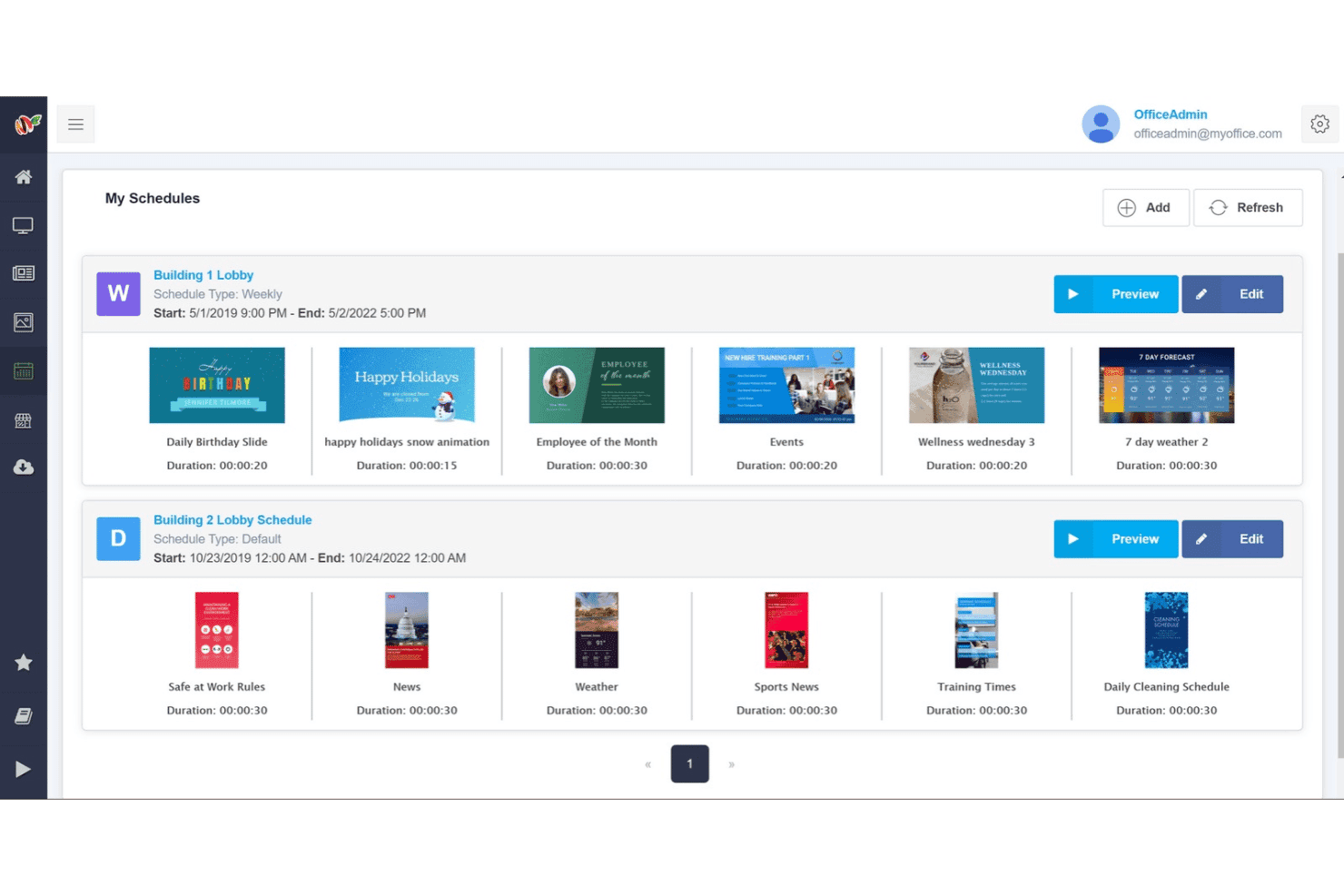Edit the Building 1 Lobby schedule
Screen dimensions: 1344x896
click(x=1232, y=294)
